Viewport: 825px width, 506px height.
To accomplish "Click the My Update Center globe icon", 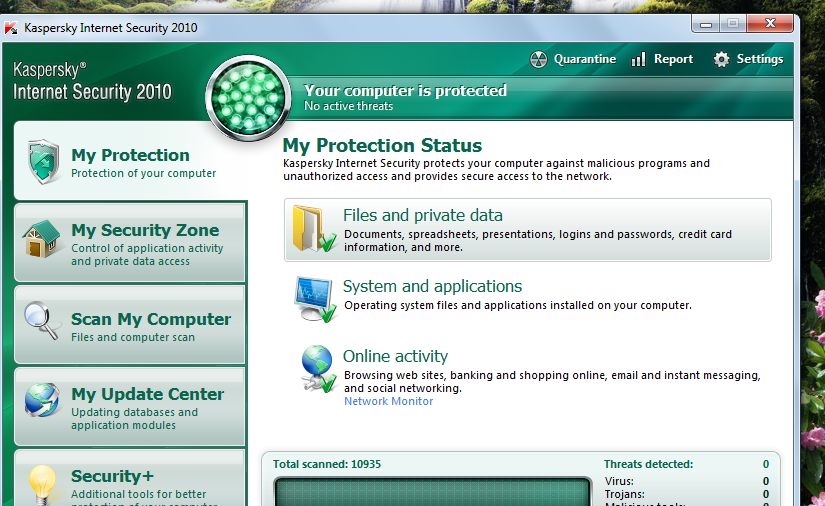I will click(42, 400).
